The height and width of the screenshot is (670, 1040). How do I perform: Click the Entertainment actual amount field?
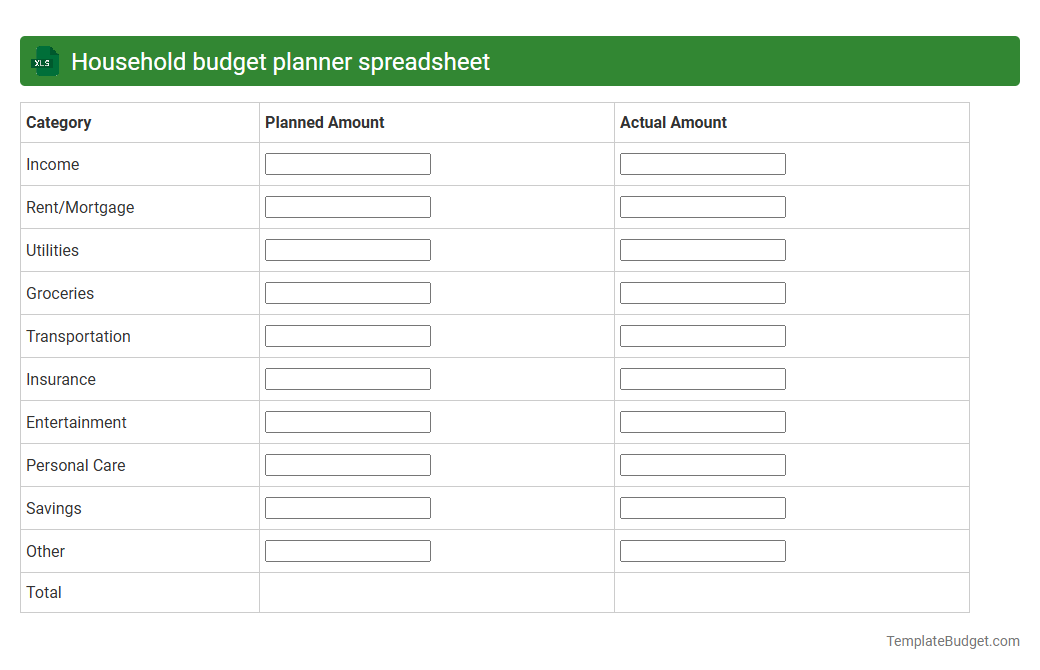pos(702,421)
